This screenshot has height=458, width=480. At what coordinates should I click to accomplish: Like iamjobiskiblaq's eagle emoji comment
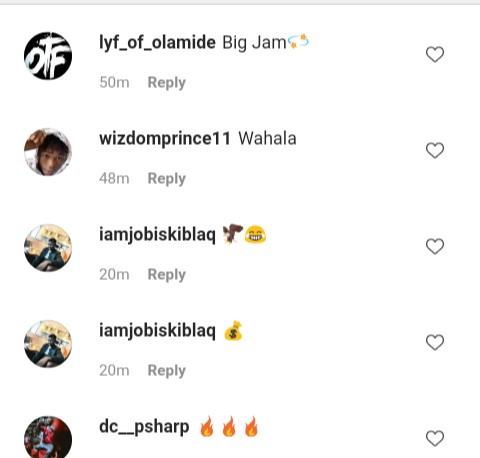coord(435,246)
